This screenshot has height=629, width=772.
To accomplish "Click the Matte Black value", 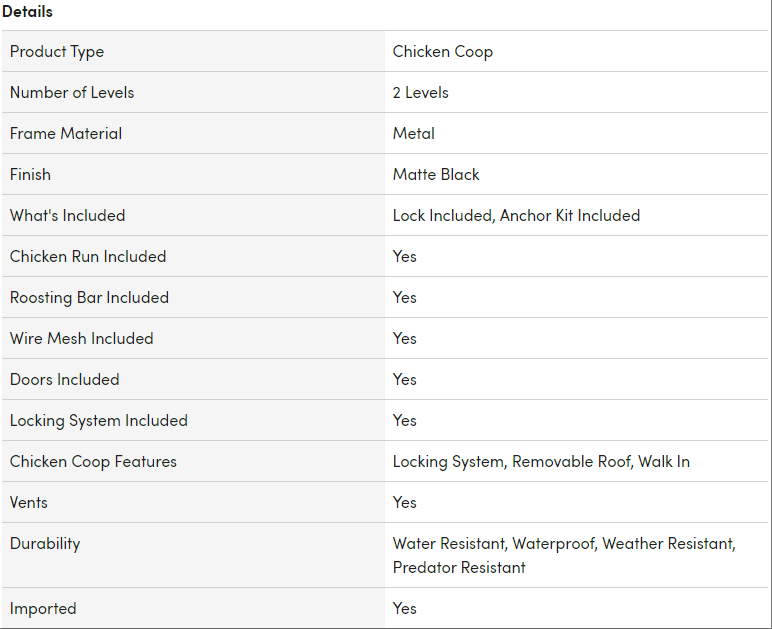I will point(436,174).
